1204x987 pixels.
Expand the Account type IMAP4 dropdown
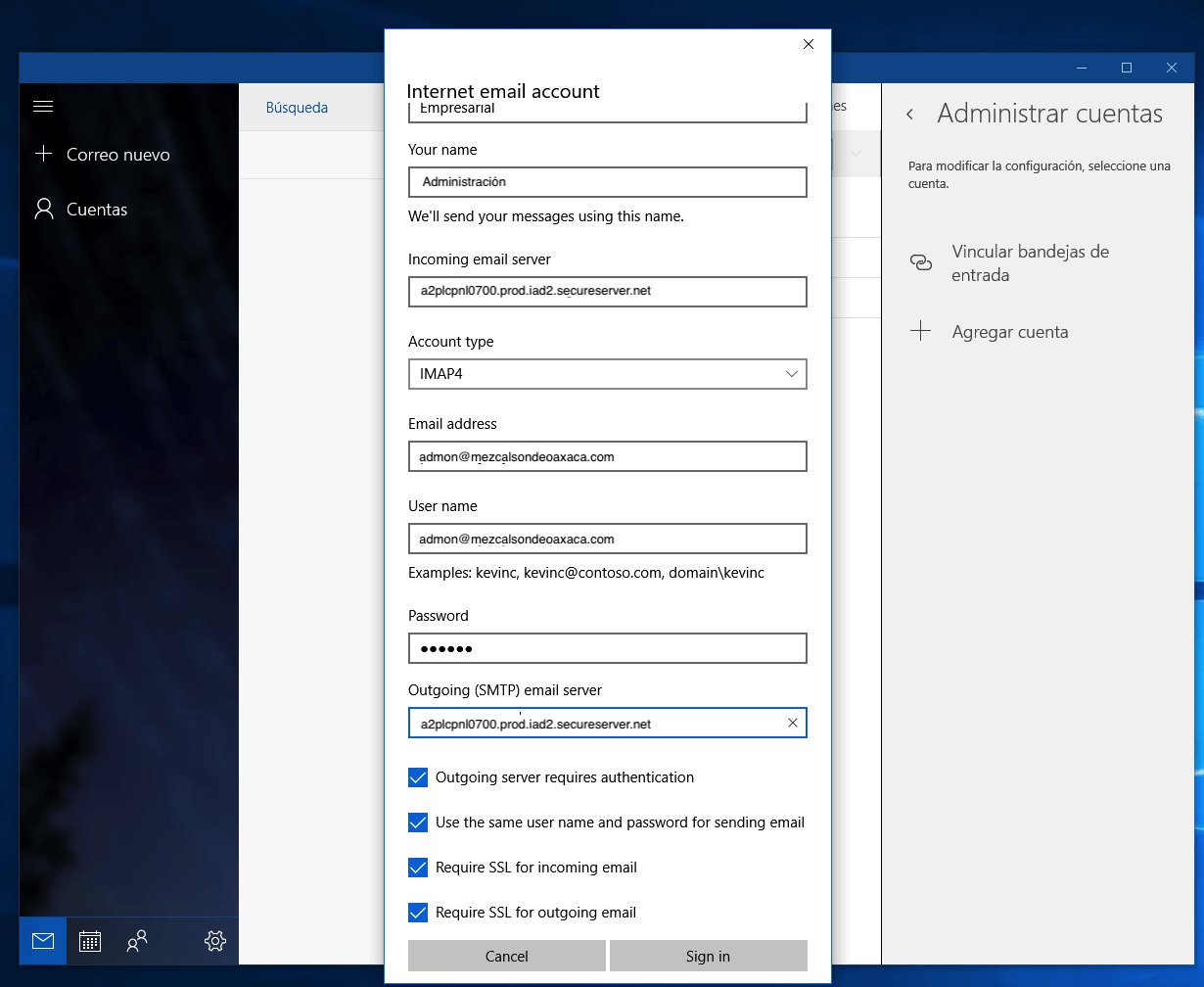(607, 374)
